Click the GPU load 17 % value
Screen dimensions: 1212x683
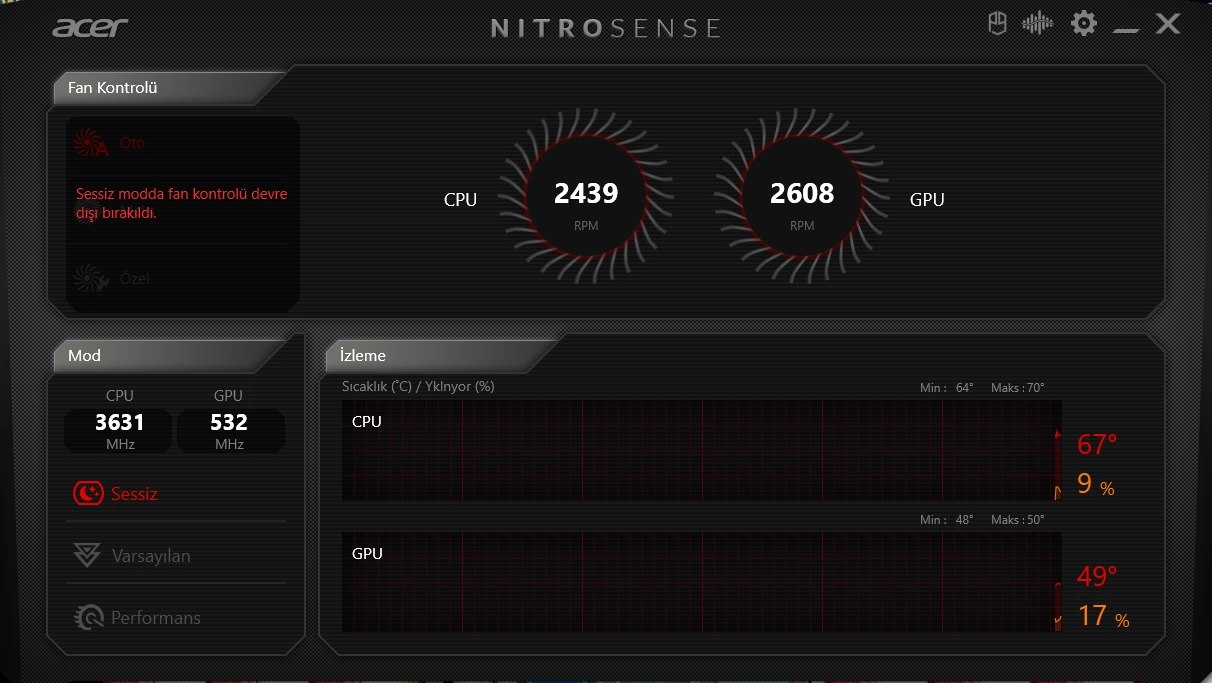[x=1103, y=616]
